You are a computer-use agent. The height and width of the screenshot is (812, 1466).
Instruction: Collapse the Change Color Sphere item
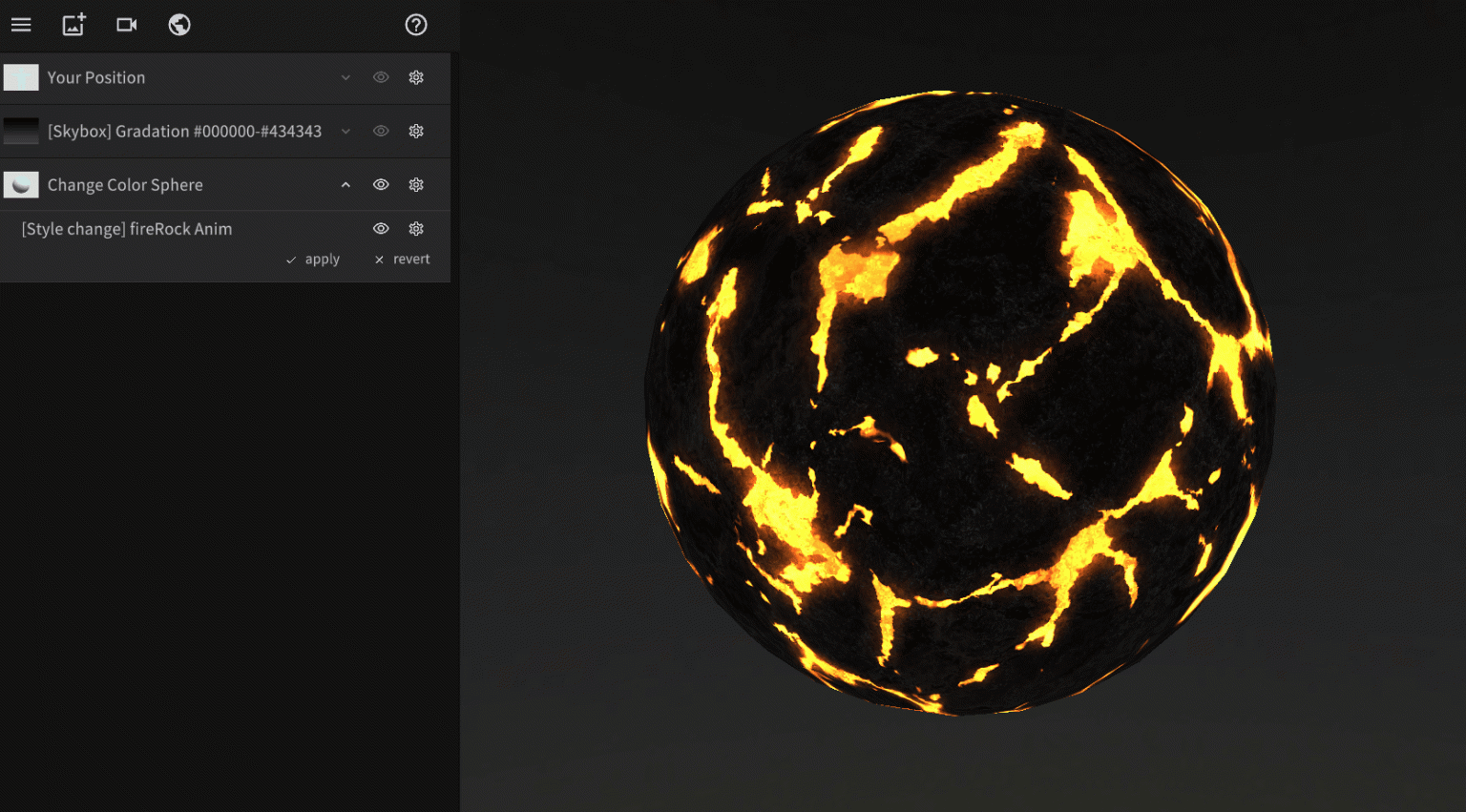[x=346, y=185]
